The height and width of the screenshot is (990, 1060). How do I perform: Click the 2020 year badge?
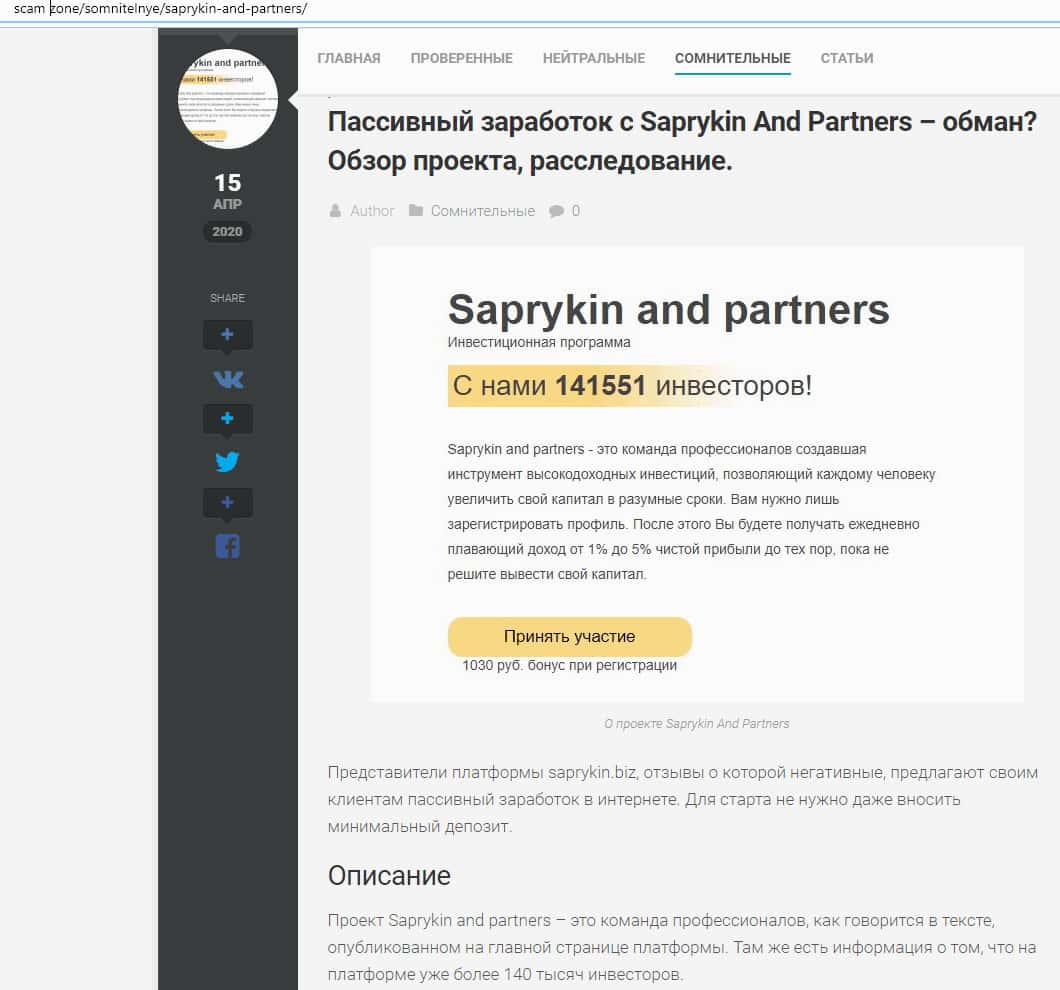pyautogui.click(x=227, y=232)
